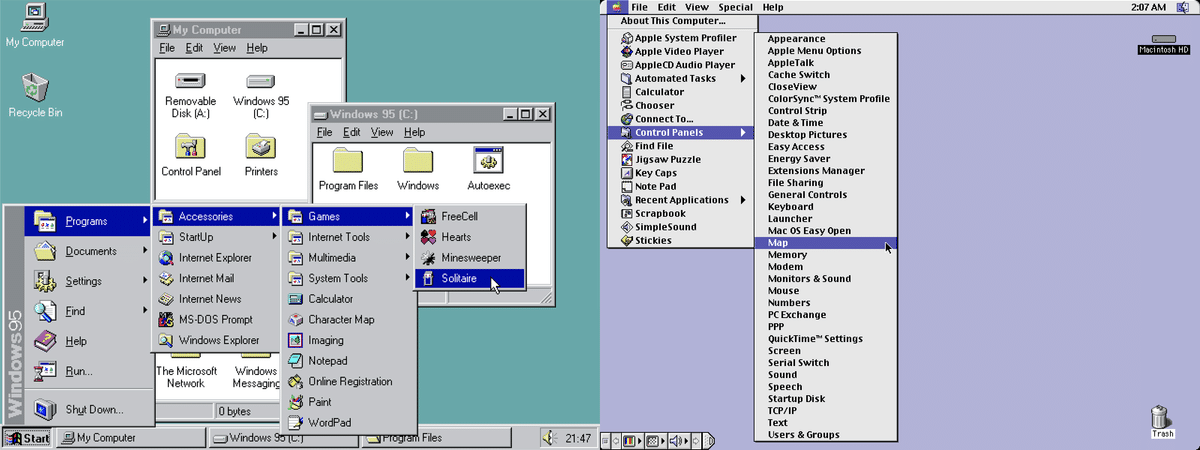Expand the StartUp submenu under Programs
Screen dimensions: 1200x450
coord(217,237)
